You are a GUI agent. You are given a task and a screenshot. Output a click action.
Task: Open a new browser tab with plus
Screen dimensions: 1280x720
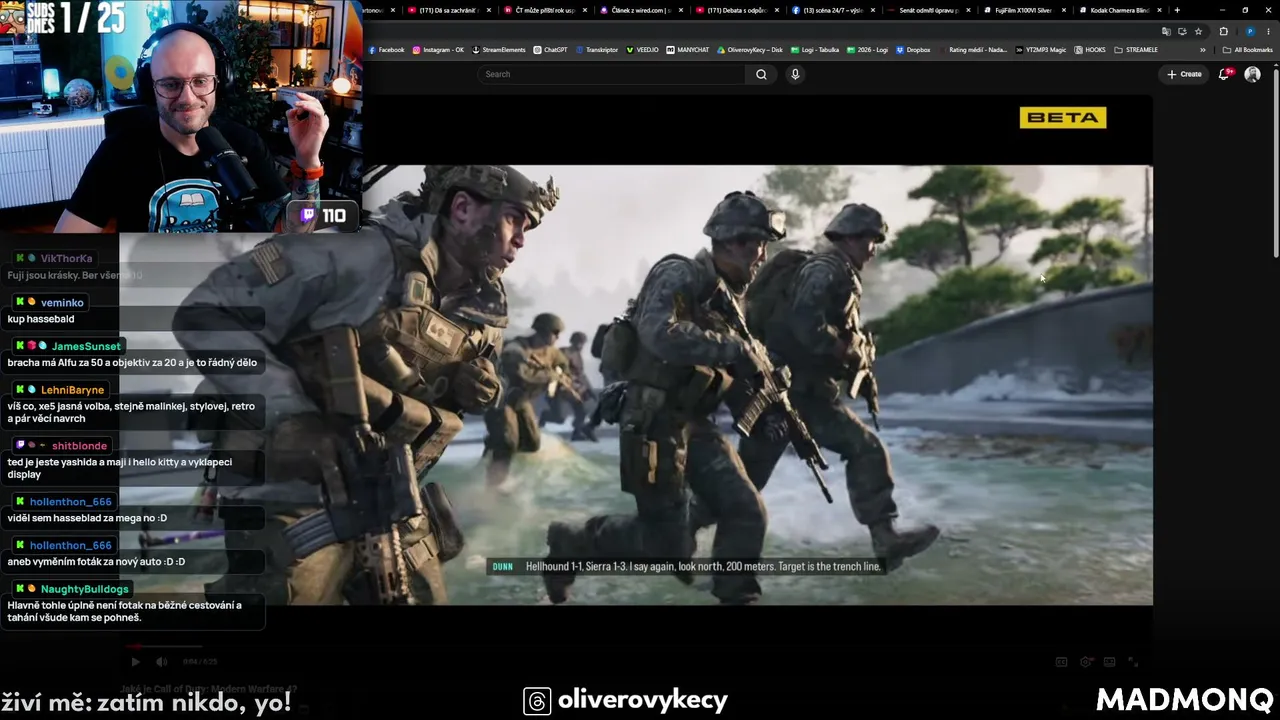[1177, 10]
